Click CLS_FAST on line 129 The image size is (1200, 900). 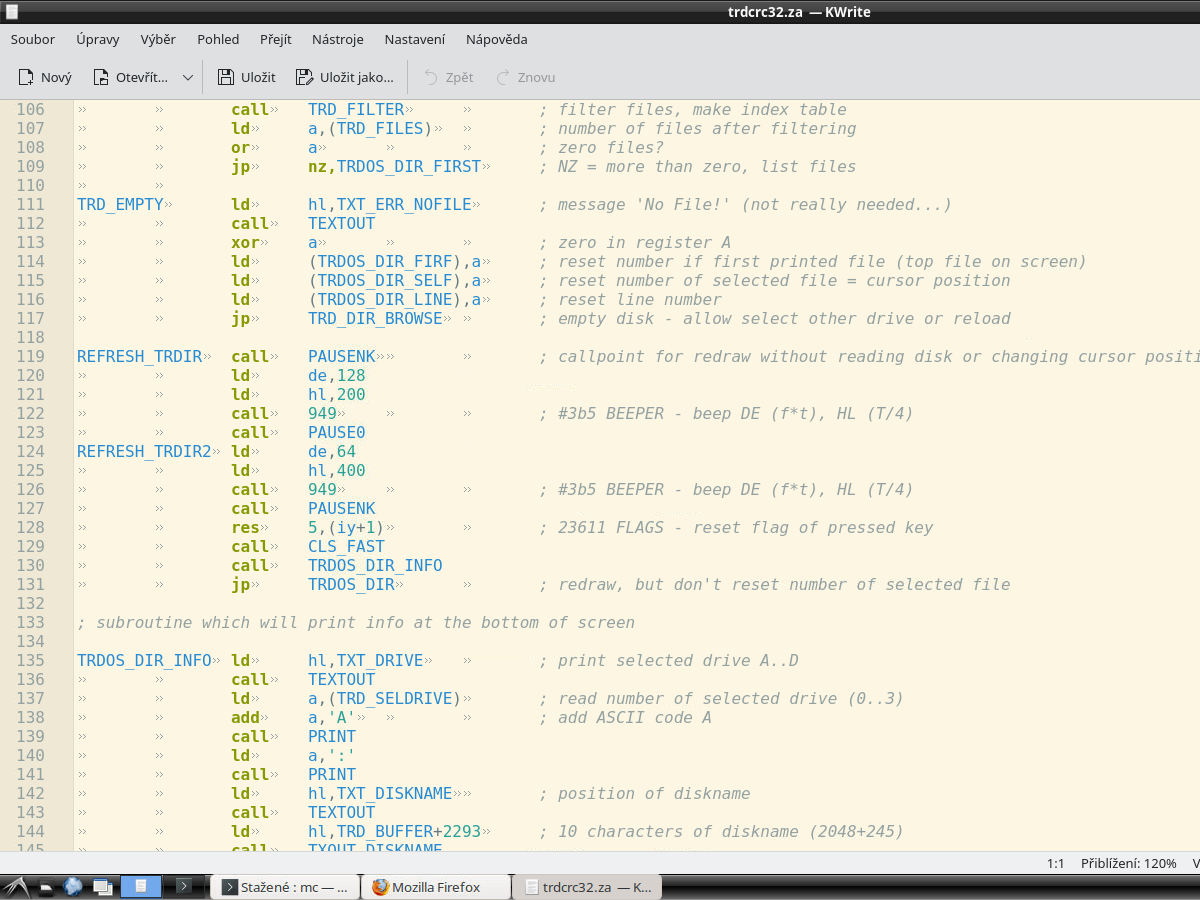point(346,547)
